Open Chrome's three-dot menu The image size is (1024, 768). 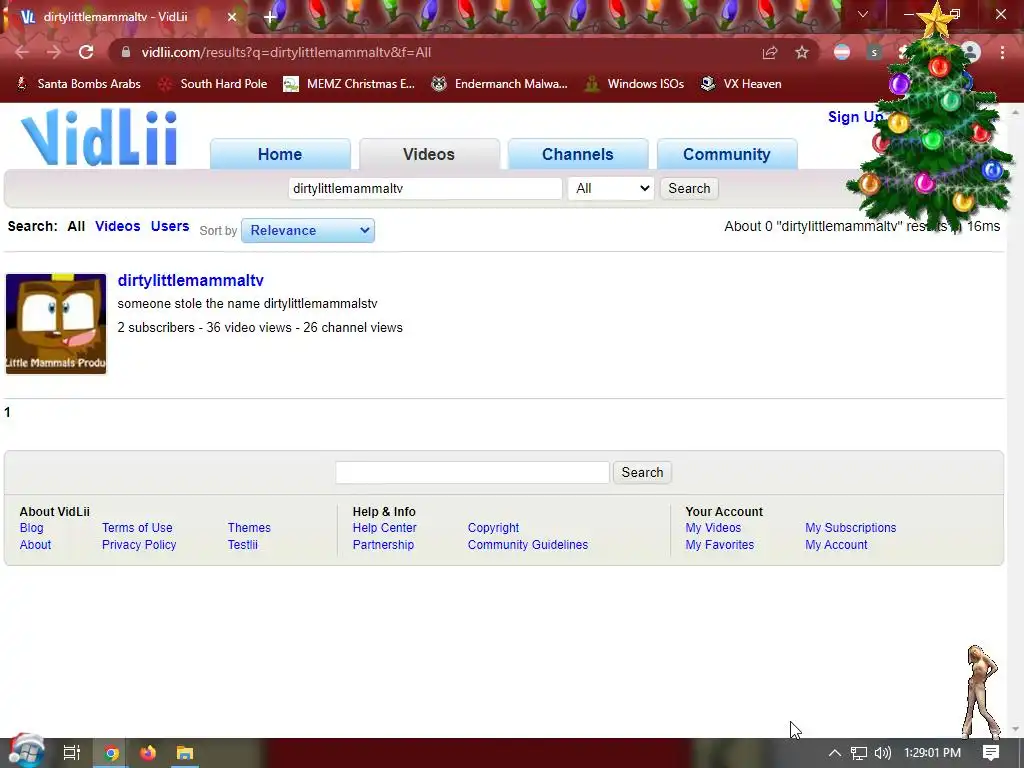tap(1002, 52)
